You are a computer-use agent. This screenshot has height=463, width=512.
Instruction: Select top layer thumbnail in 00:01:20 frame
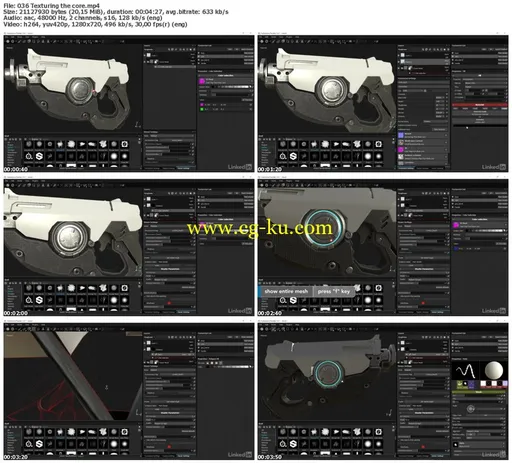pos(403,55)
